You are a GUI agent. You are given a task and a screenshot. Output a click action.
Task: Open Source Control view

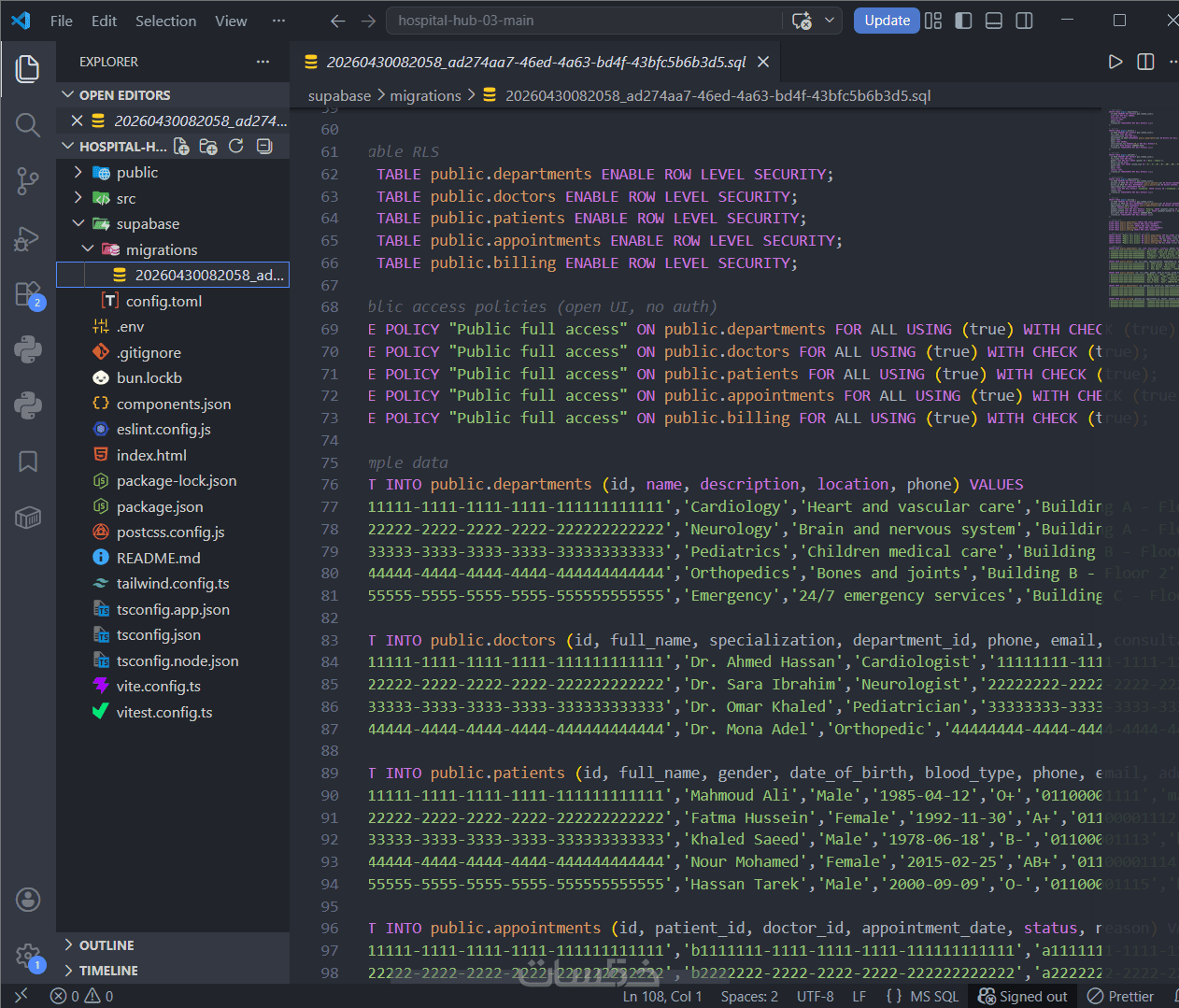28,181
